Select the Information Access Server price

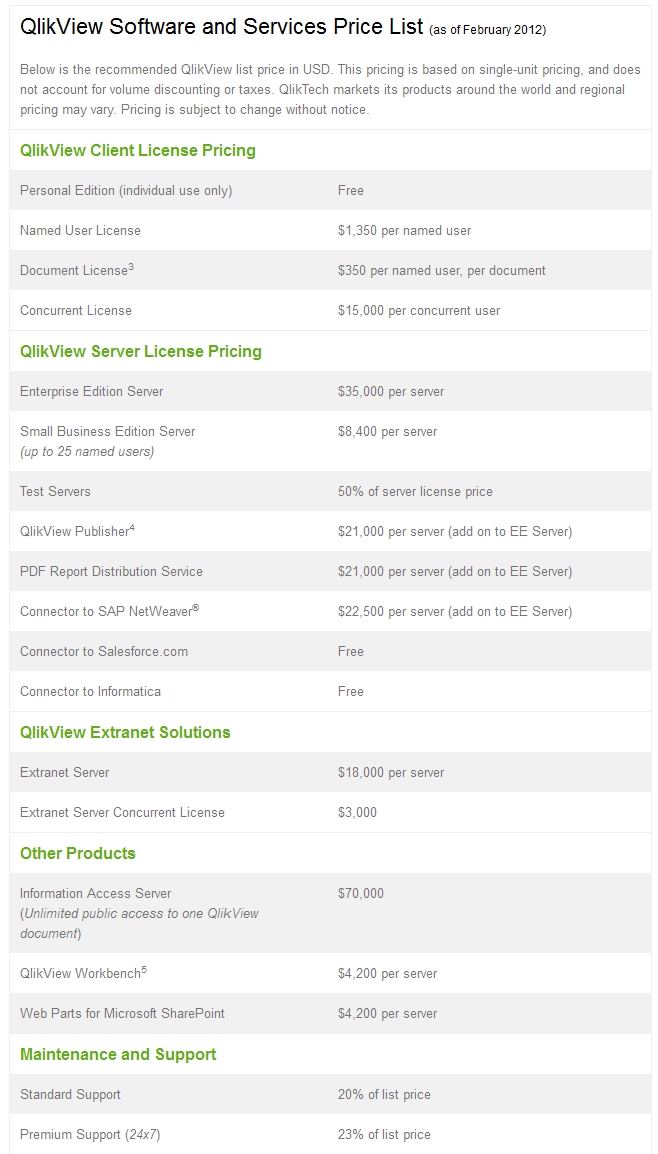361,893
